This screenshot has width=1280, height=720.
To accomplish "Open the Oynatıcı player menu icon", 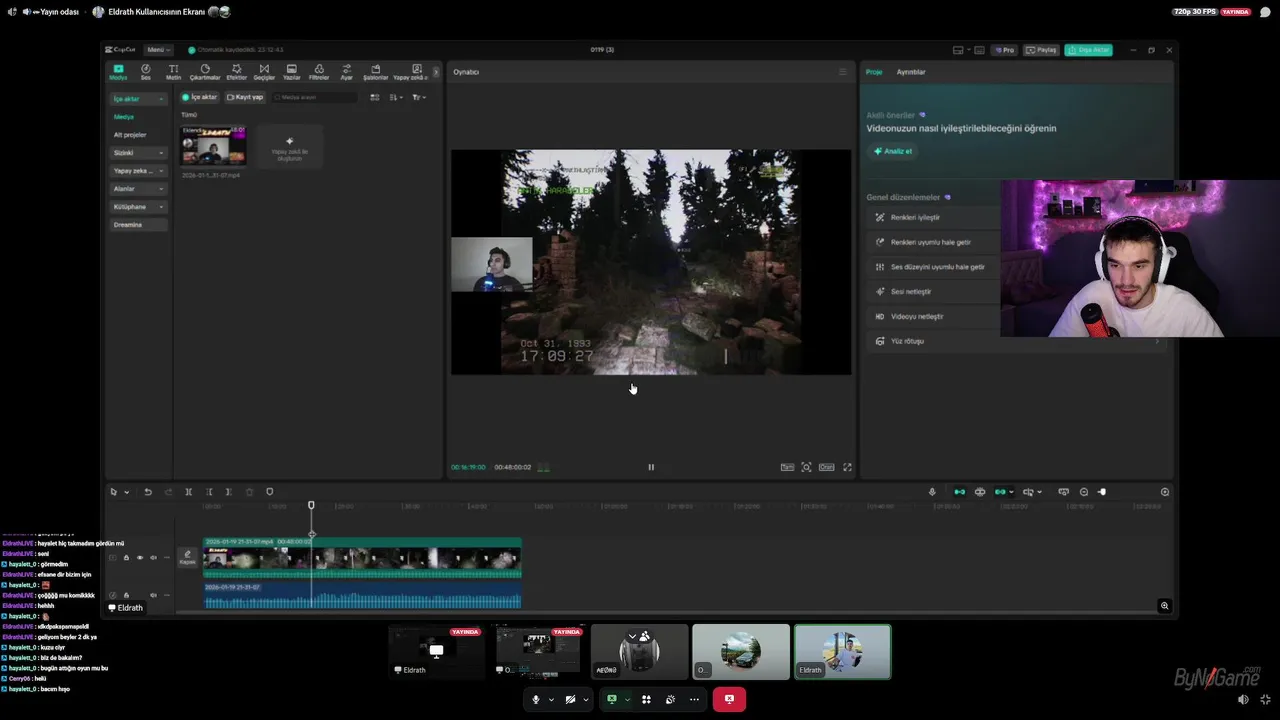I will [x=842, y=72].
